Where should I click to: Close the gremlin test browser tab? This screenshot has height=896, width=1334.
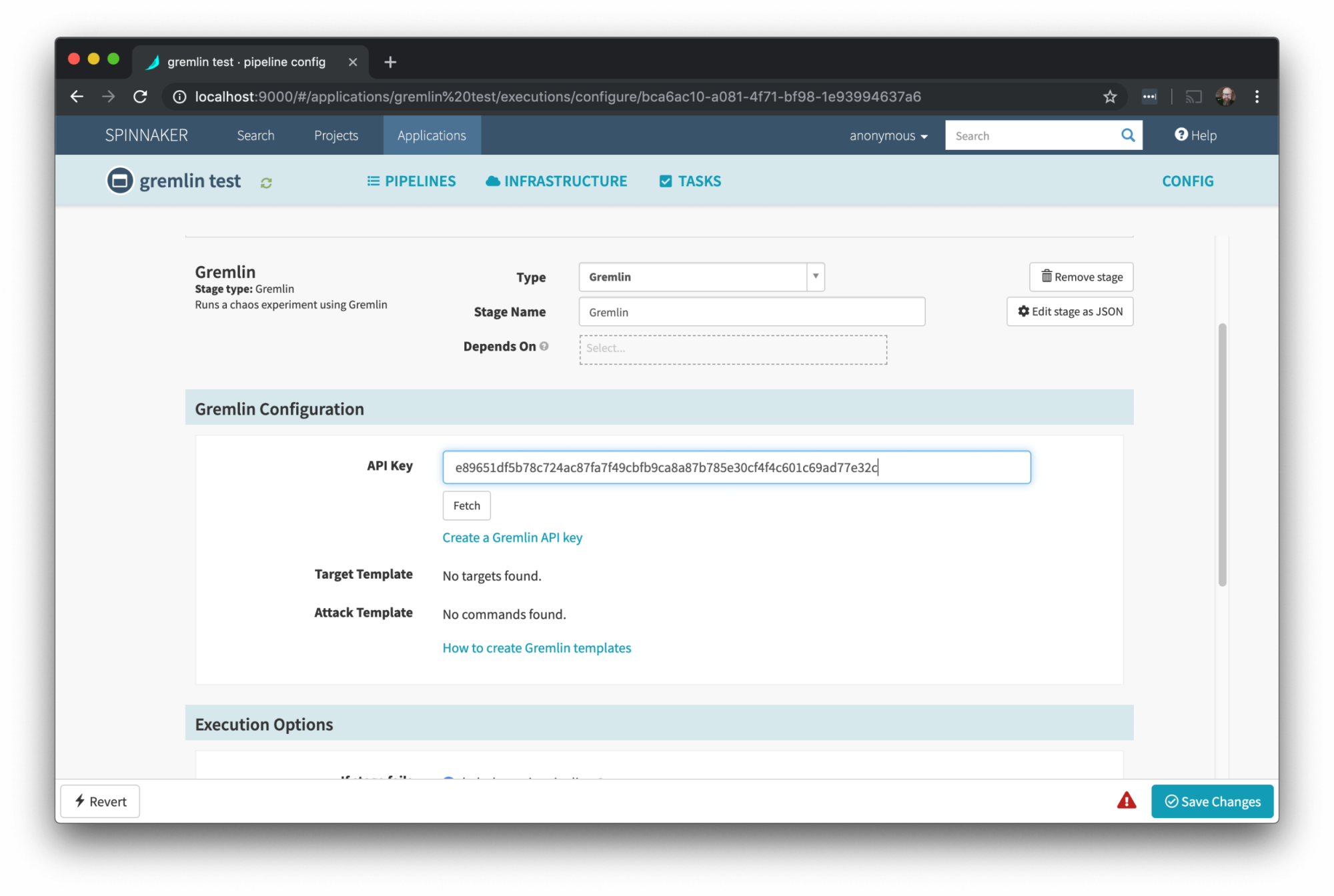point(353,62)
